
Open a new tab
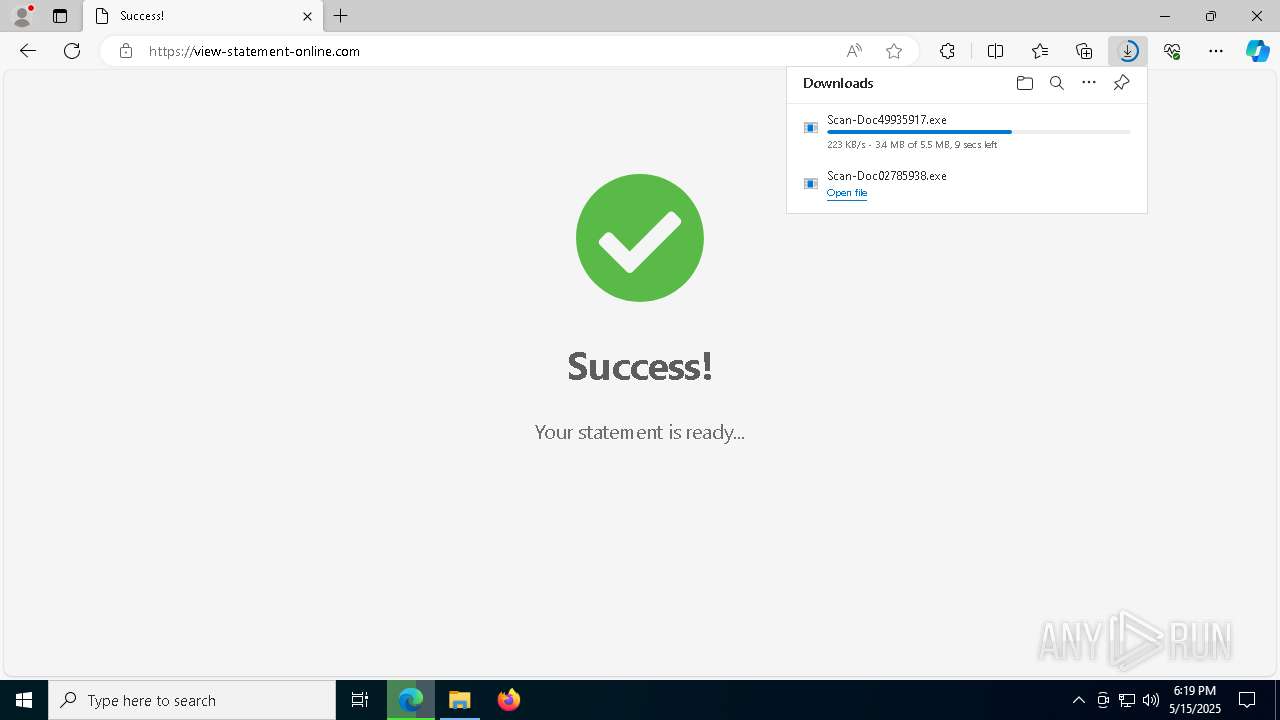pyautogui.click(x=341, y=16)
